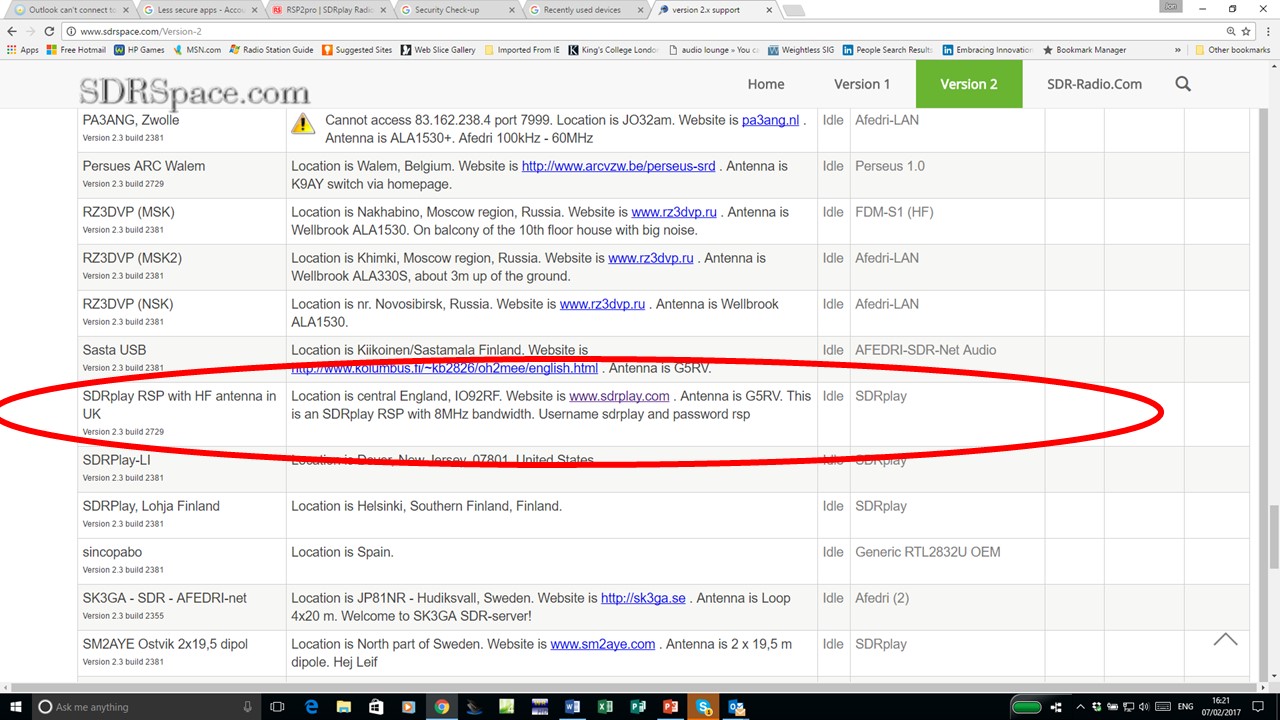1280x720 pixels.
Task: Open File Explorer from the taskbar
Action: pyautogui.click(x=343, y=707)
